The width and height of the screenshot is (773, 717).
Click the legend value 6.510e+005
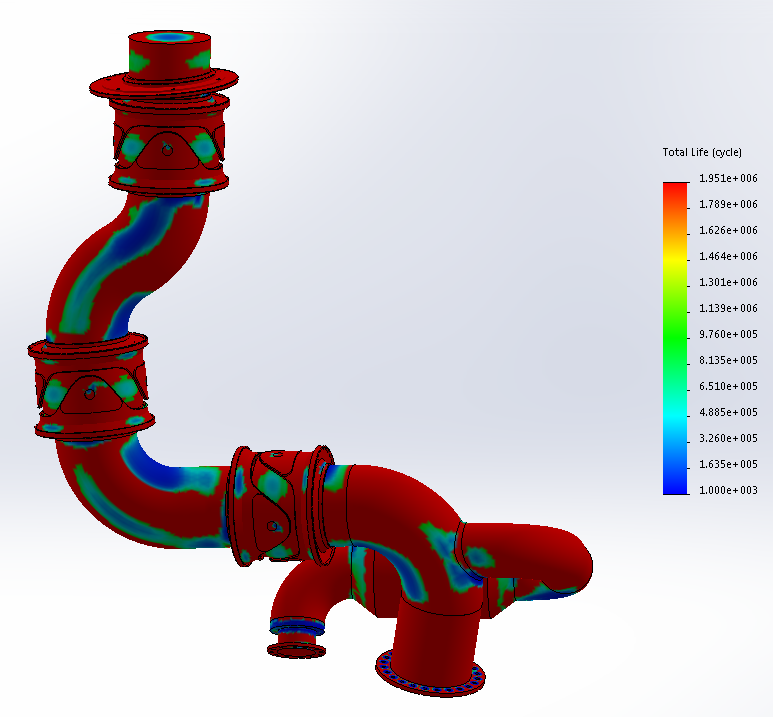pyautogui.click(x=728, y=386)
